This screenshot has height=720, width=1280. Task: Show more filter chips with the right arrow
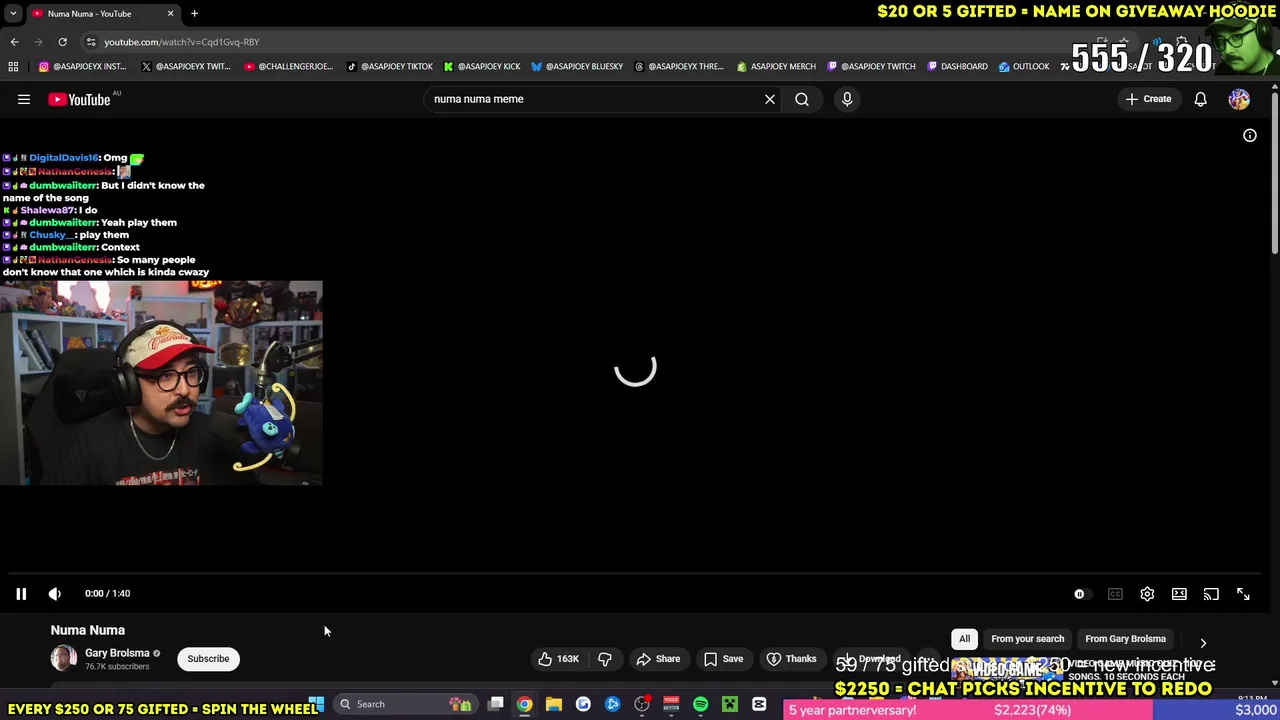tap(1203, 642)
